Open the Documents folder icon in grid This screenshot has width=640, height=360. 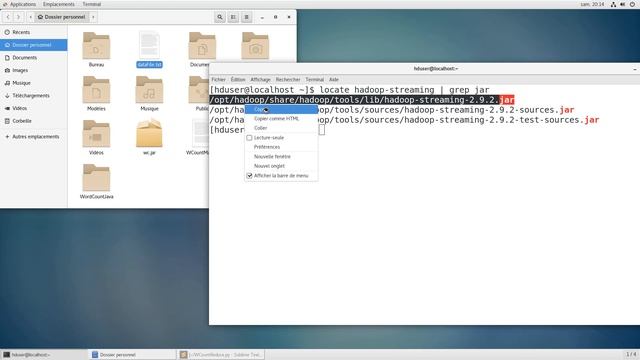click(x=202, y=46)
